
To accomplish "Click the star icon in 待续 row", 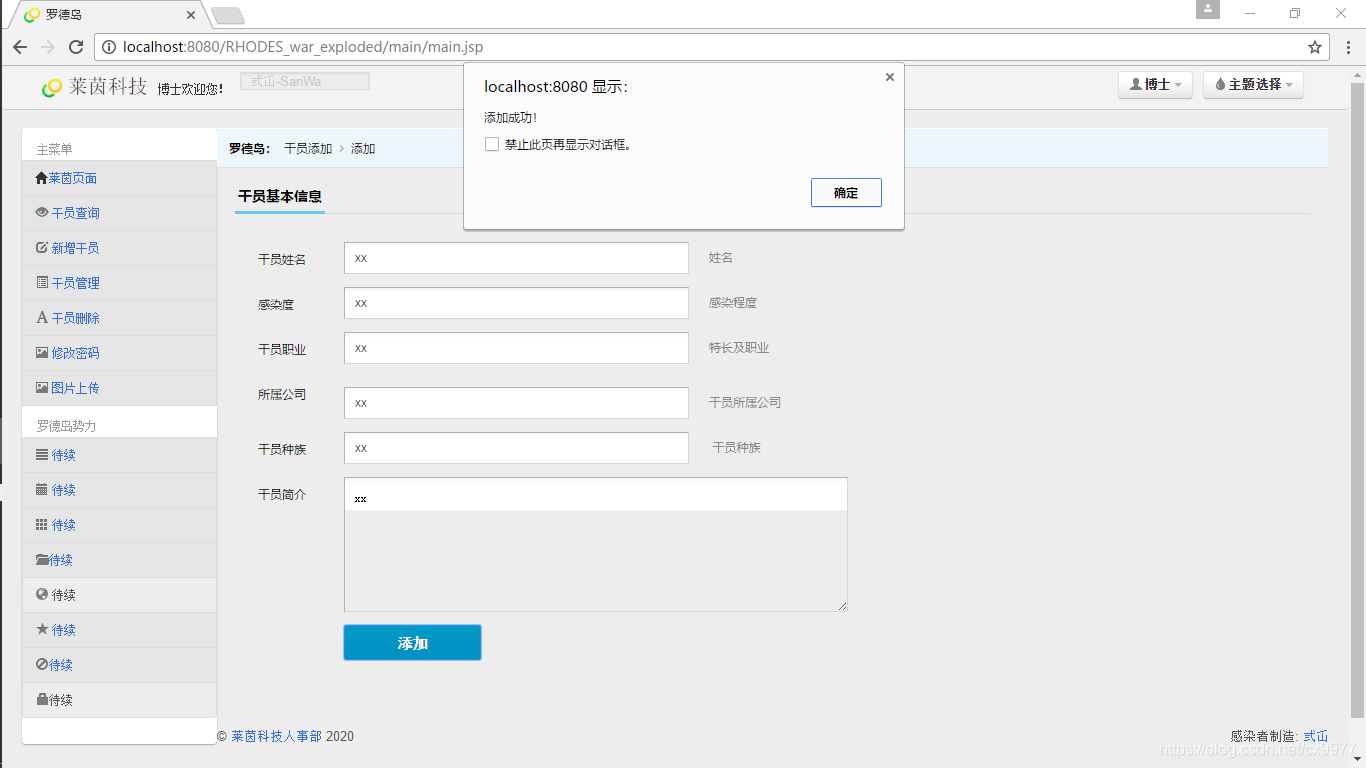I will point(42,630).
